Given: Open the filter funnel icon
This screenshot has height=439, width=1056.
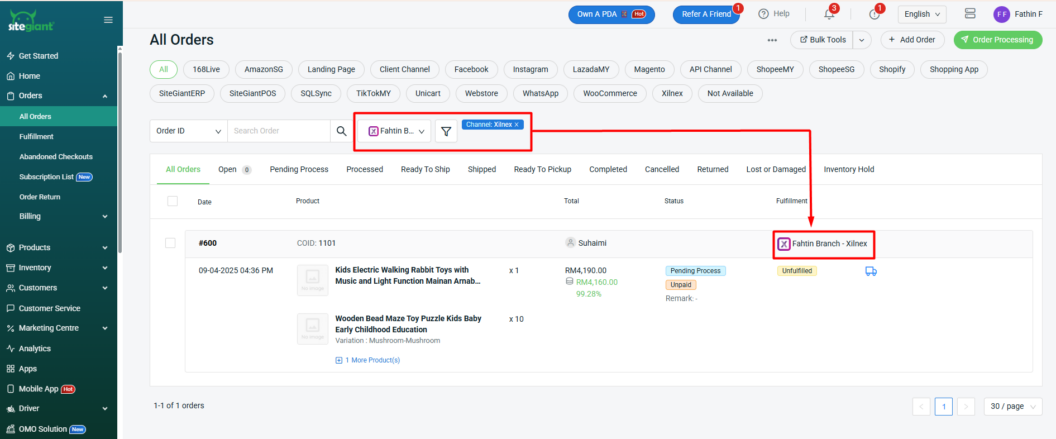Looking at the screenshot, I should [x=446, y=131].
